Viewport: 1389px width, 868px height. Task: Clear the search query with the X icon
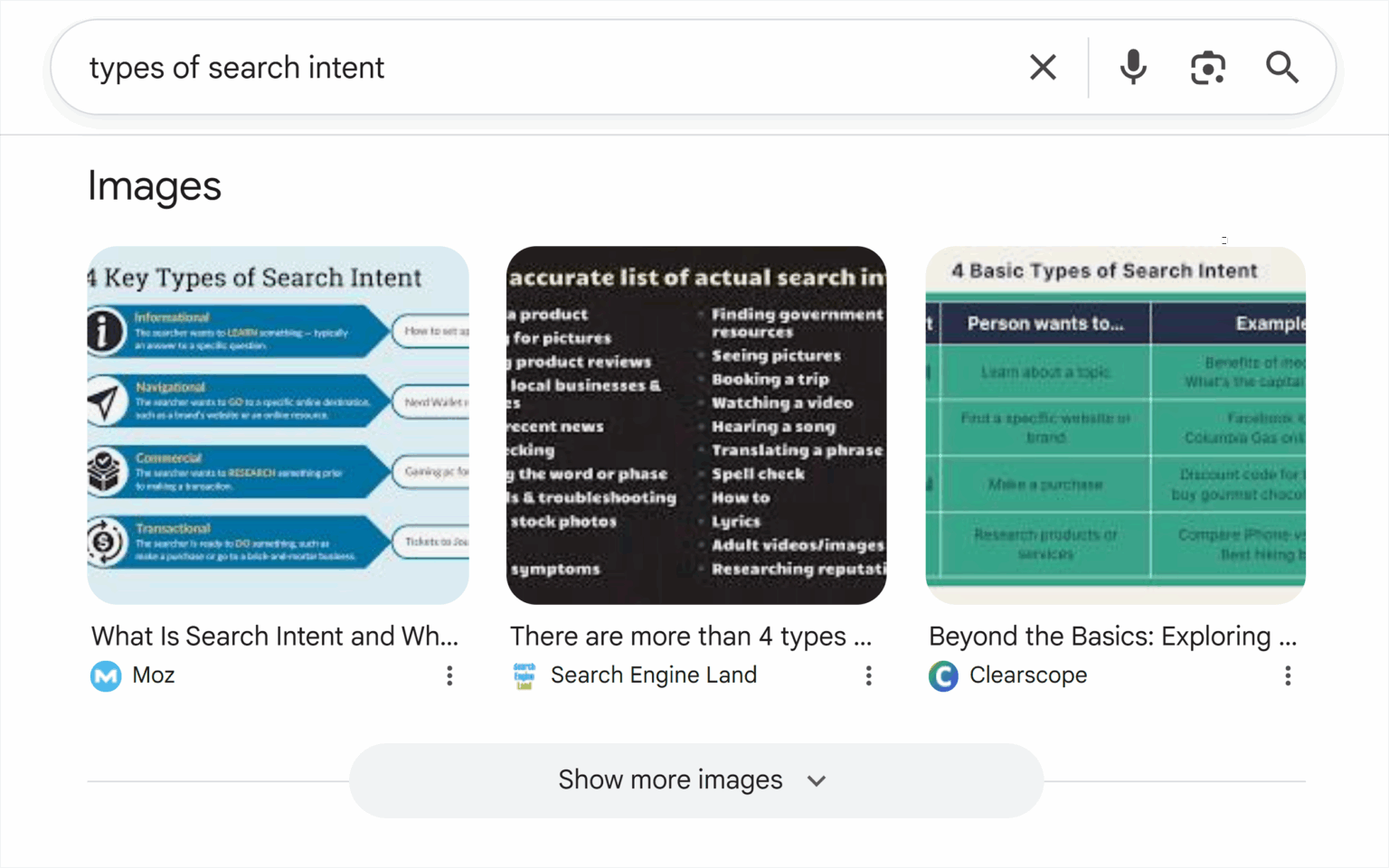(1043, 67)
